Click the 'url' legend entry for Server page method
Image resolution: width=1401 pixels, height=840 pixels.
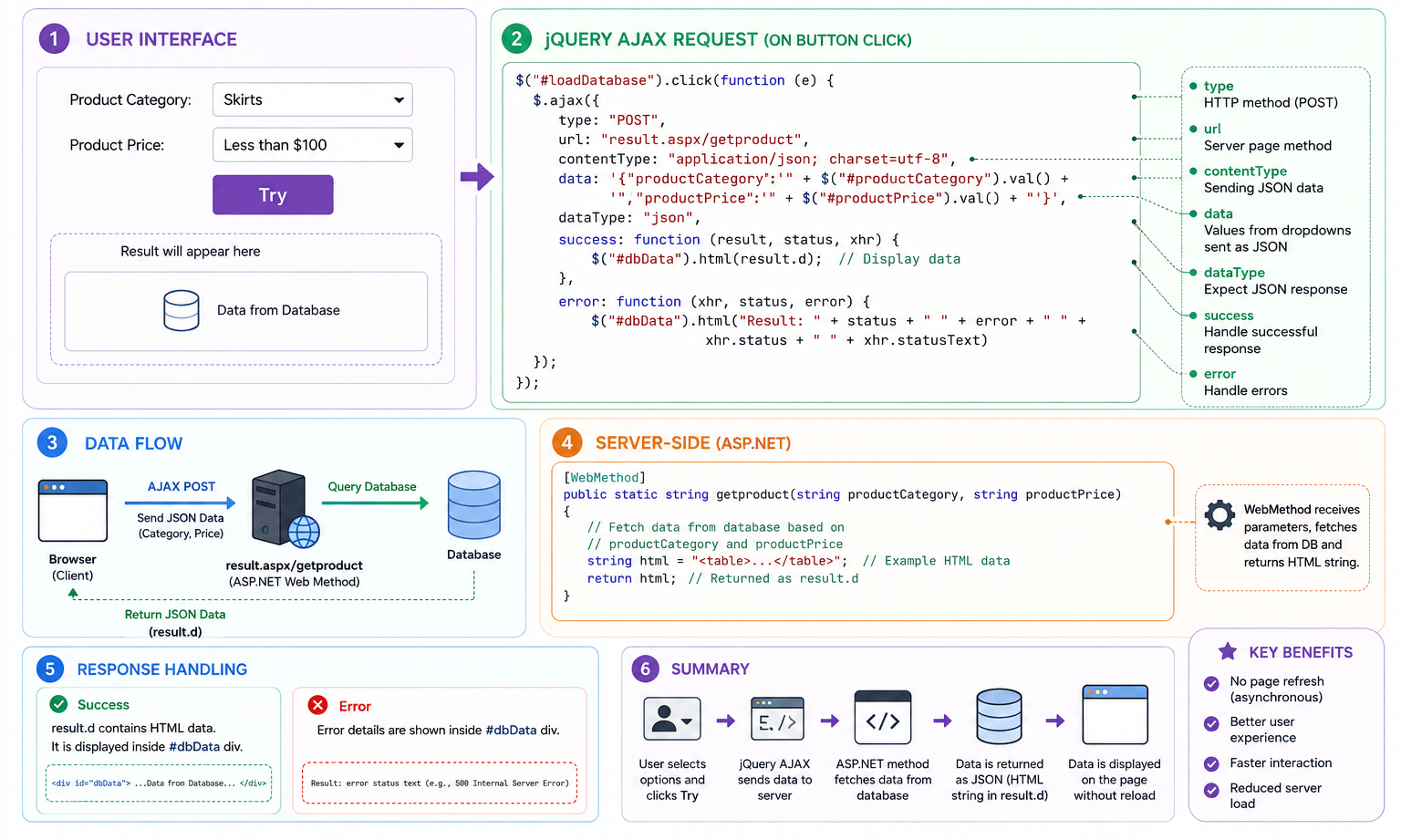[x=1266, y=137]
